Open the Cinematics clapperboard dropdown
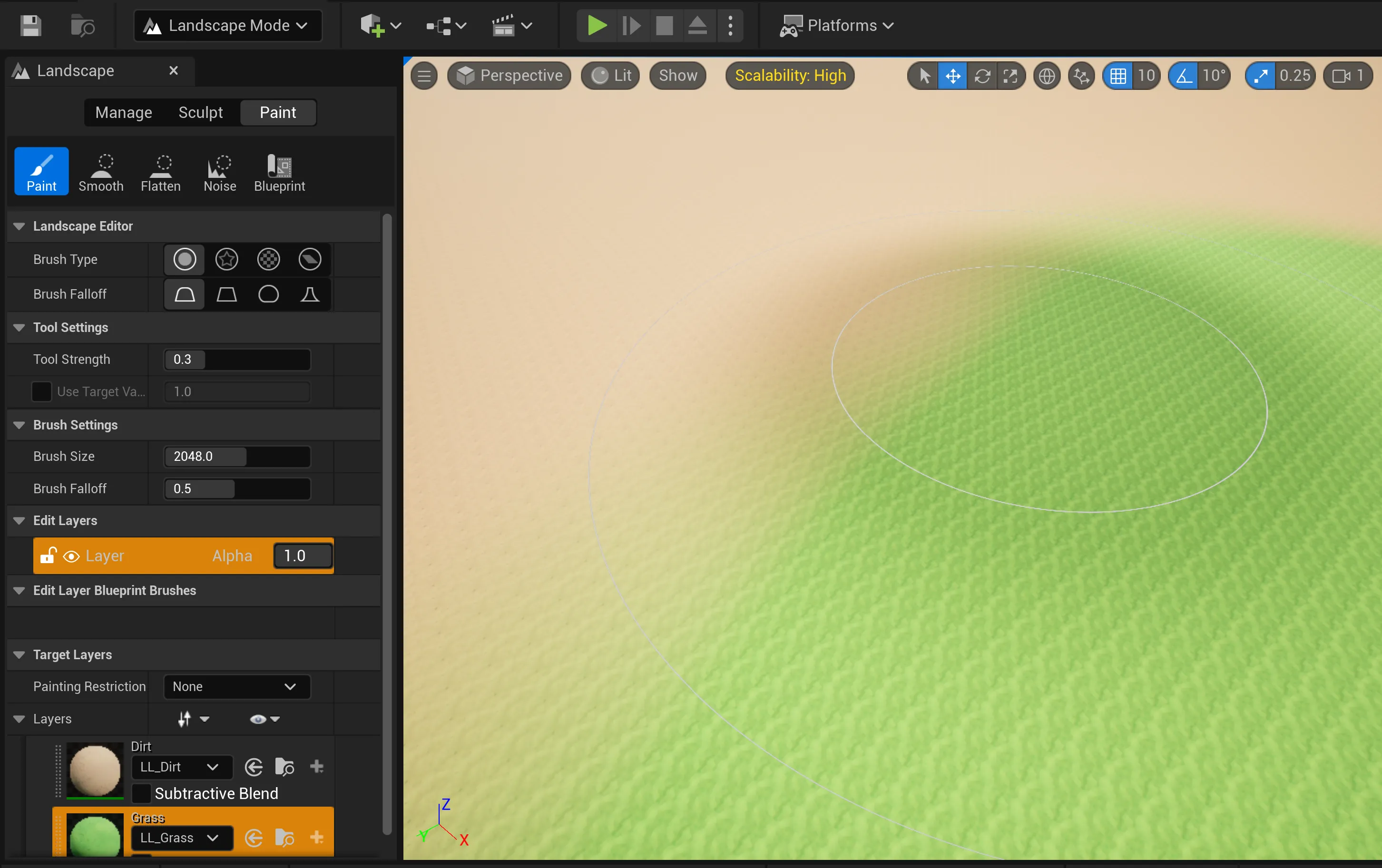 [512, 26]
